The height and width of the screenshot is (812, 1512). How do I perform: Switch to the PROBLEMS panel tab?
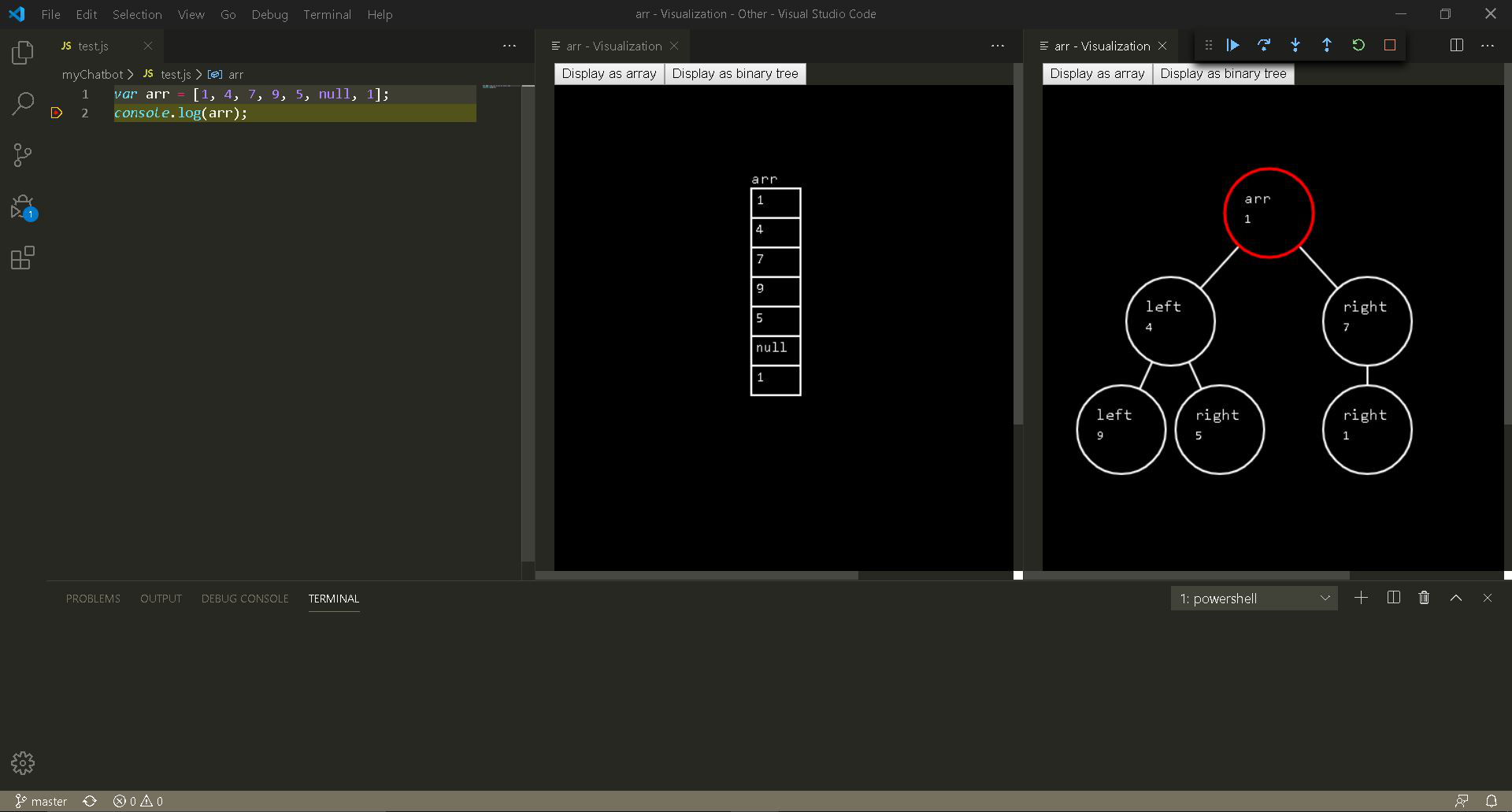pos(93,599)
